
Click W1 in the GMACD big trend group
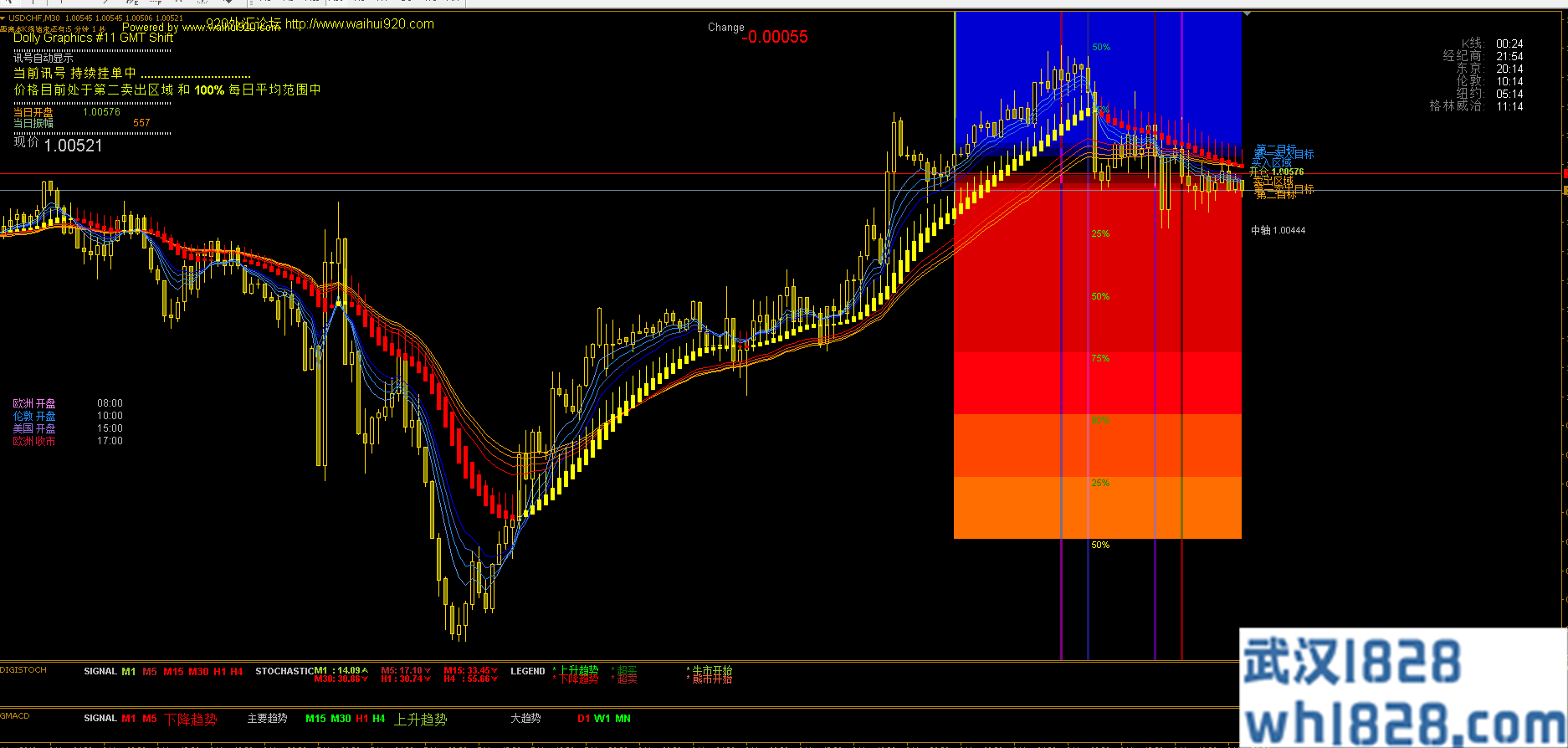click(x=602, y=719)
